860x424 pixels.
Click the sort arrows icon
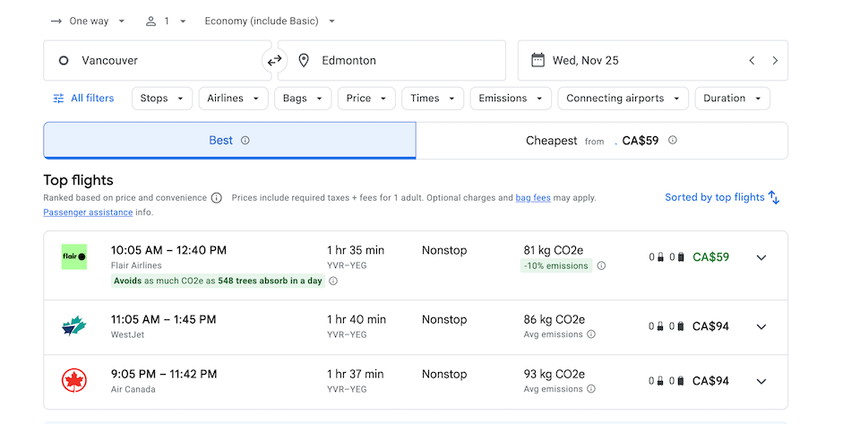pyautogui.click(x=774, y=197)
